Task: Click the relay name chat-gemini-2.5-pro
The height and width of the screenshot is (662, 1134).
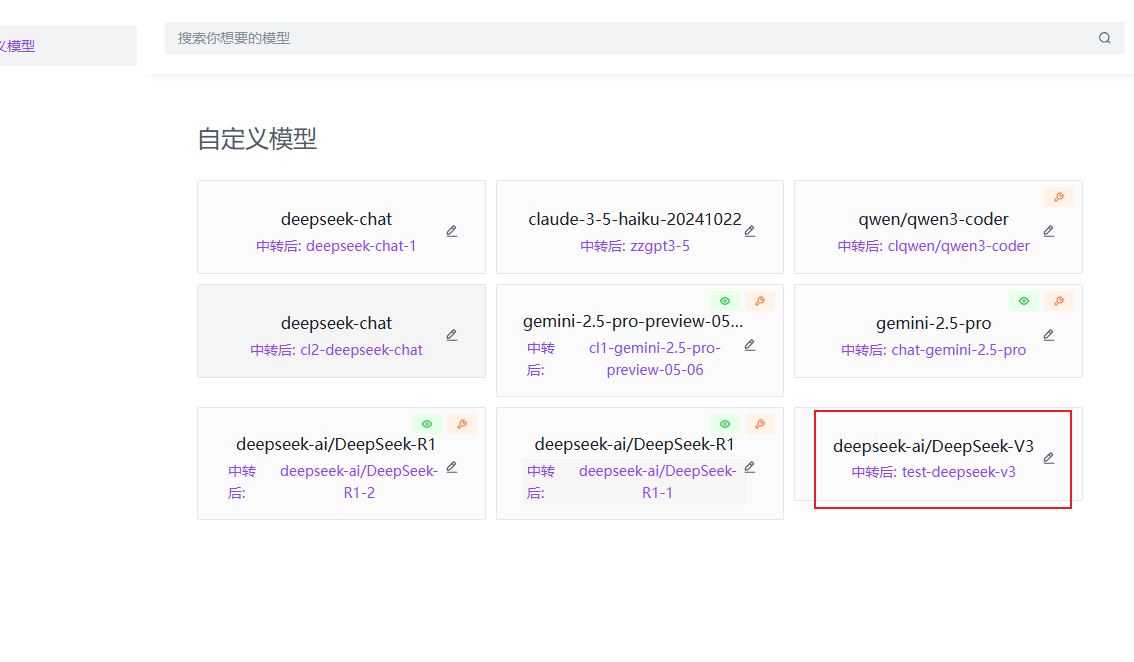Action: [958, 350]
